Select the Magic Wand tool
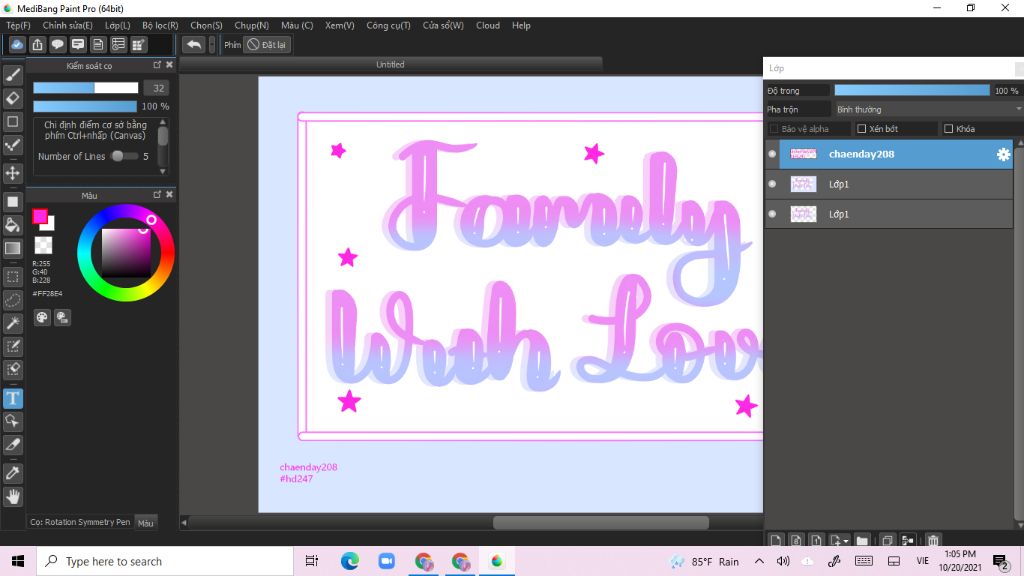The image size is (1024, 576). click(x=12, y=323)
